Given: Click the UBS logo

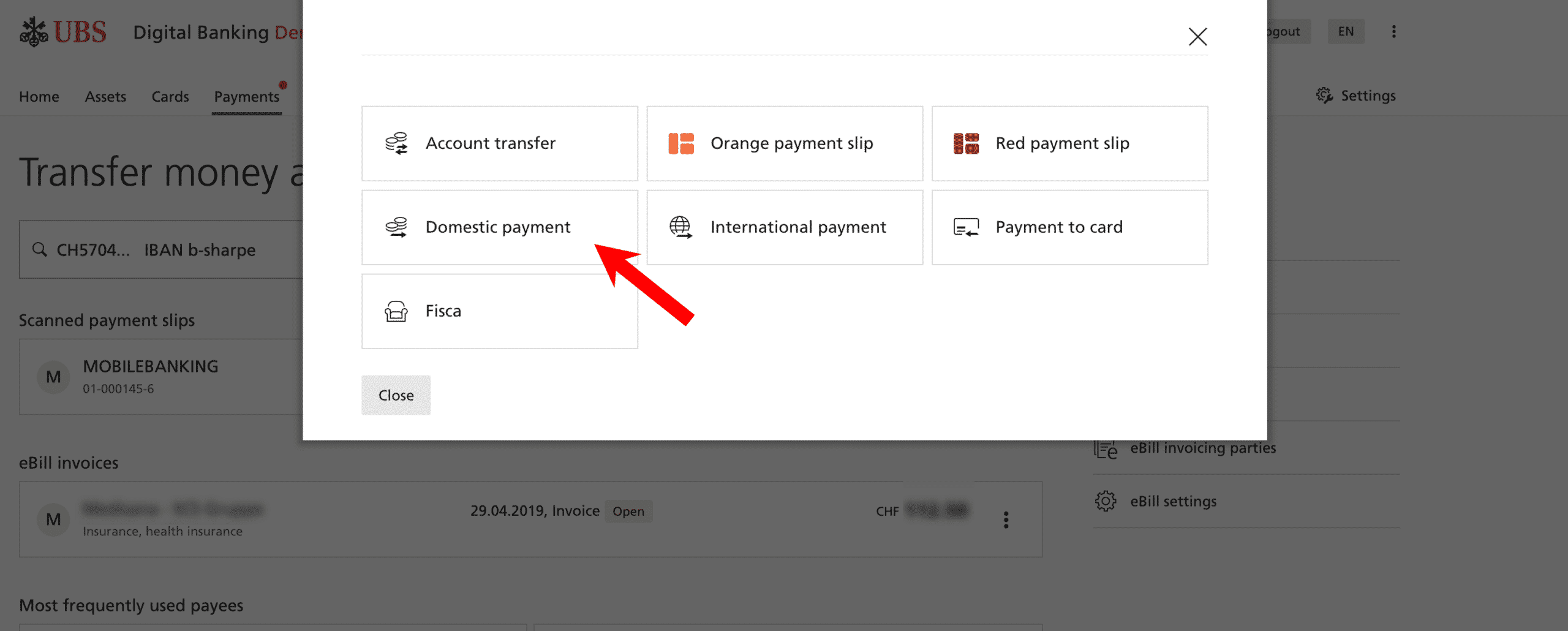Looking at the screenshot, I should tap(63, 32).
